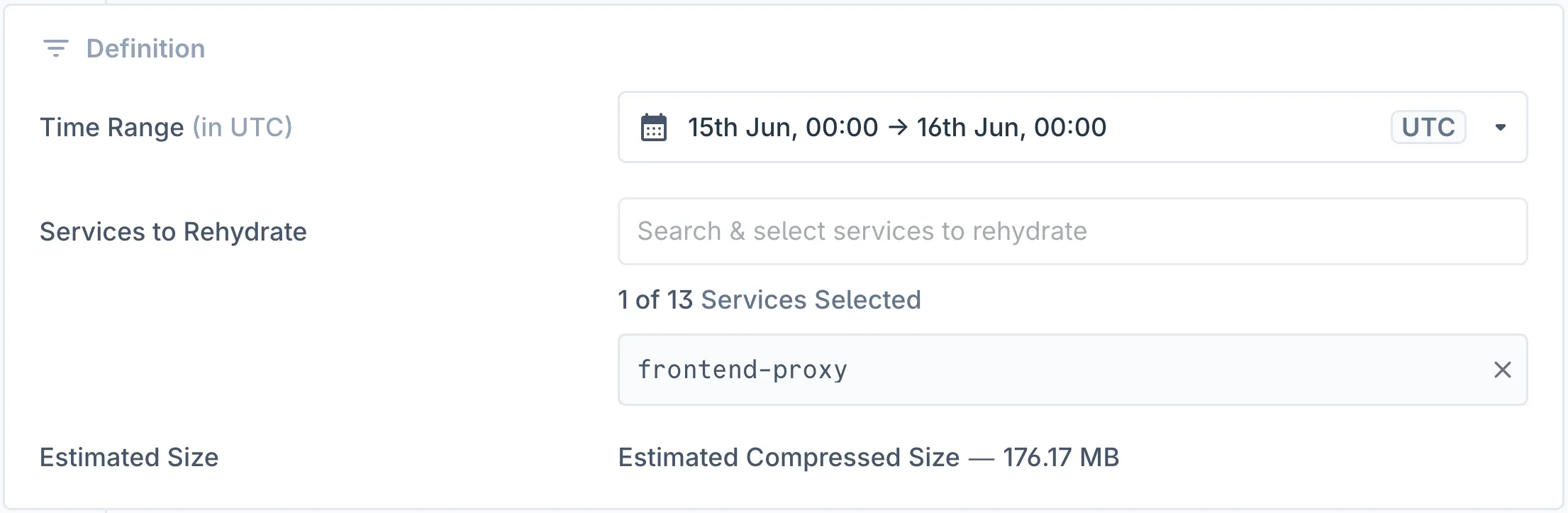This screenshot has height=513, width=1568.
Task: Click the 176.17 MB size value
Action: [x=1060, y=458]
